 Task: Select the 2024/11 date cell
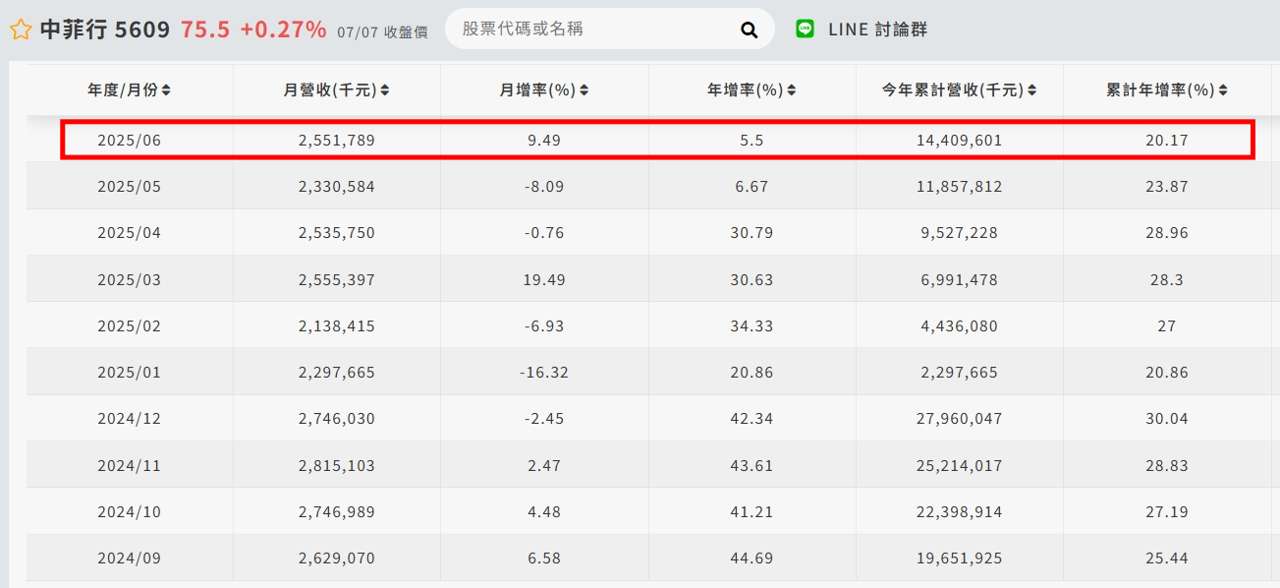pyautogui.click(x=129, y=466)
